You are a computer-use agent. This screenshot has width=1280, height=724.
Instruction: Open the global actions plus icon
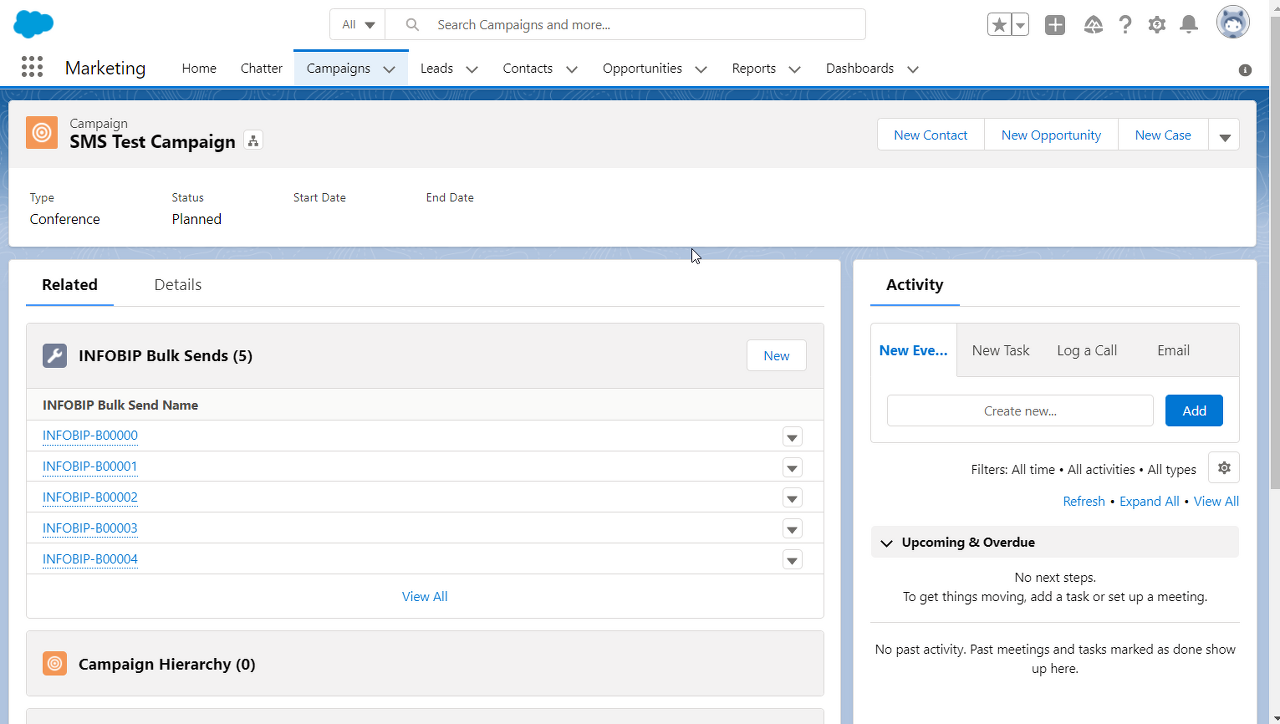1055,25
